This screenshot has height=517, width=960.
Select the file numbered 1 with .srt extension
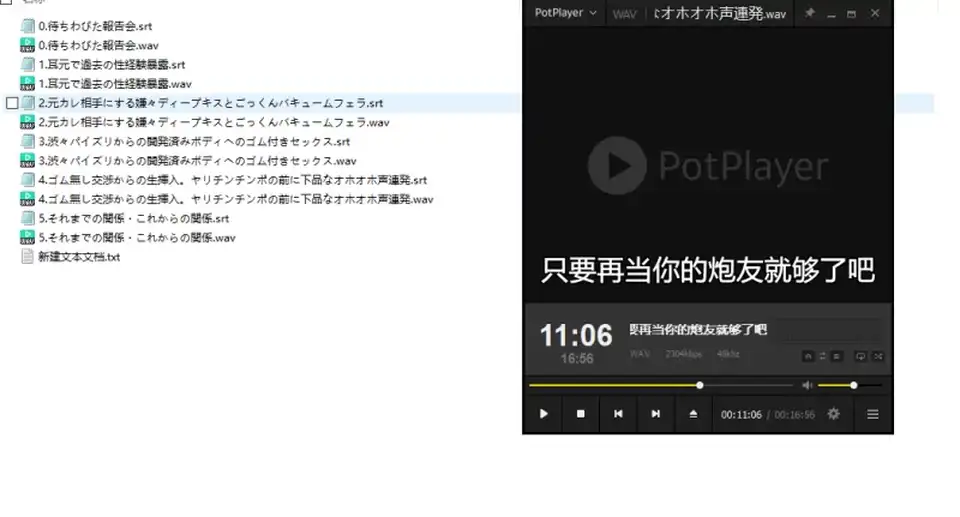(x=111, y=64)
